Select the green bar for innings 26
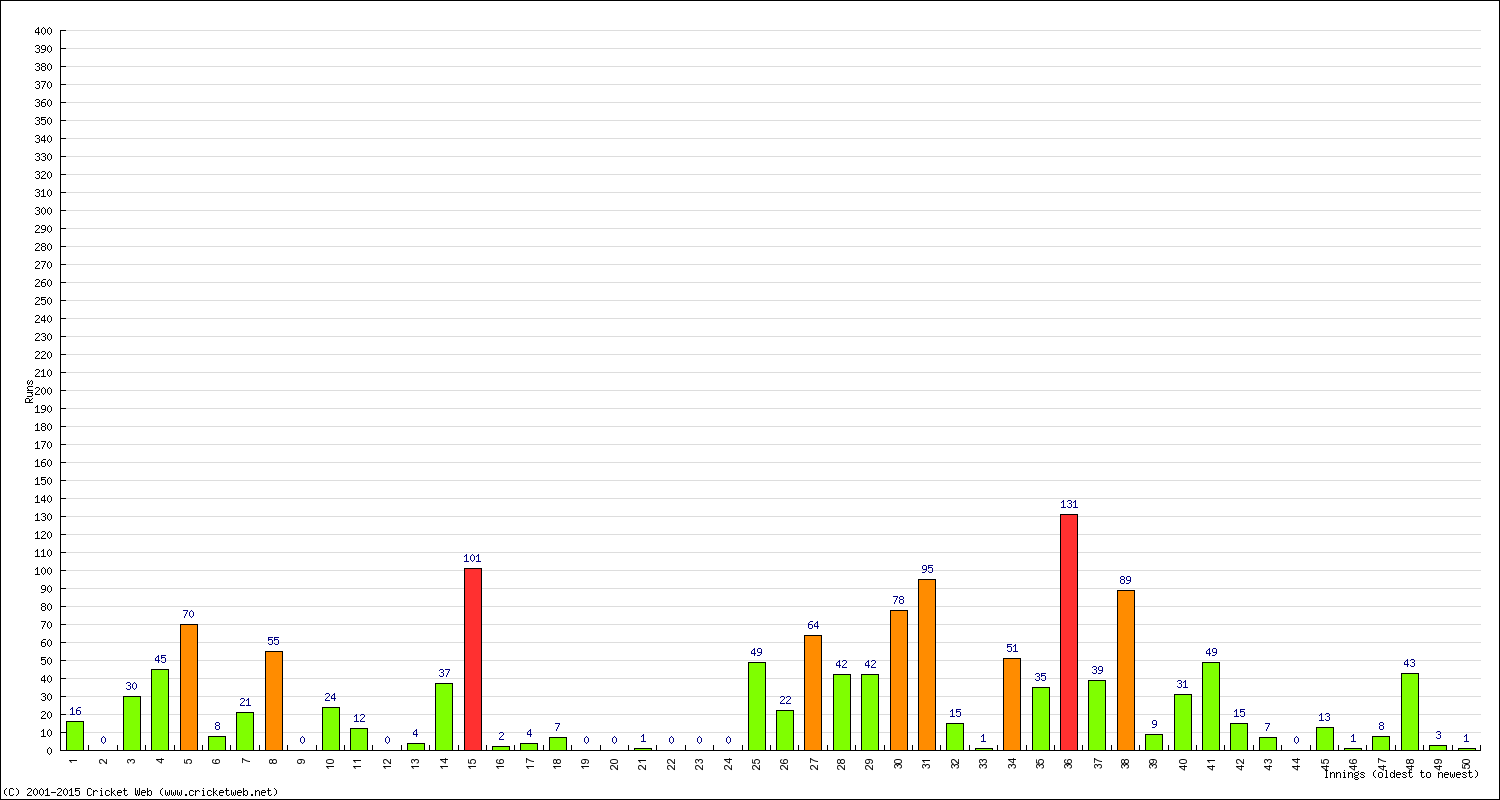1500x800 pixels. (785, 730)
